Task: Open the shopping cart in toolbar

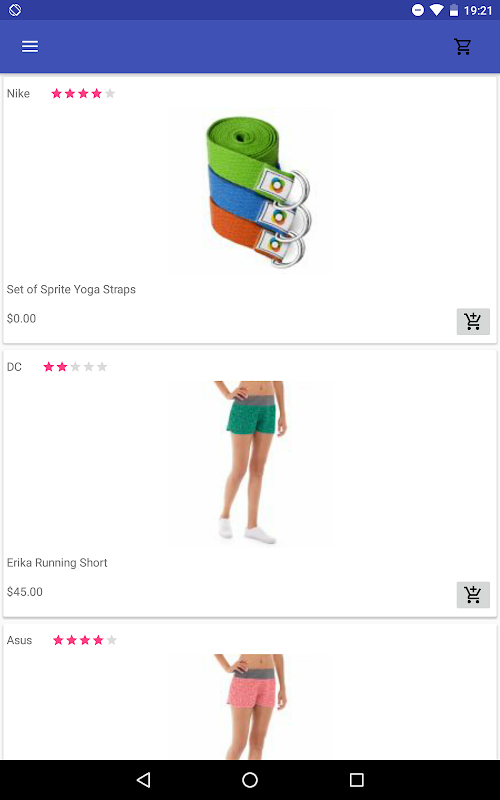Action: tap(463, 46)
